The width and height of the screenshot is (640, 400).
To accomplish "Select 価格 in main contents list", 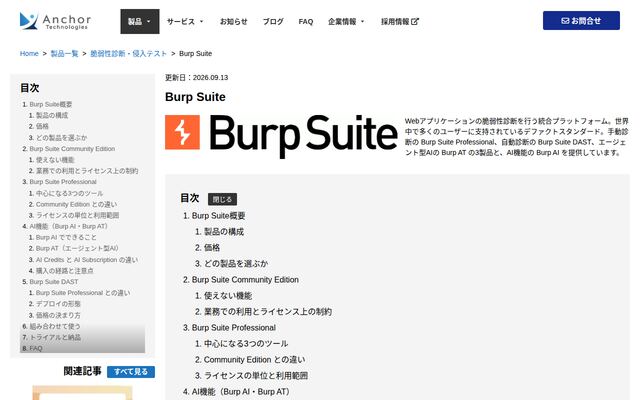I will click(x=212, y=248).
